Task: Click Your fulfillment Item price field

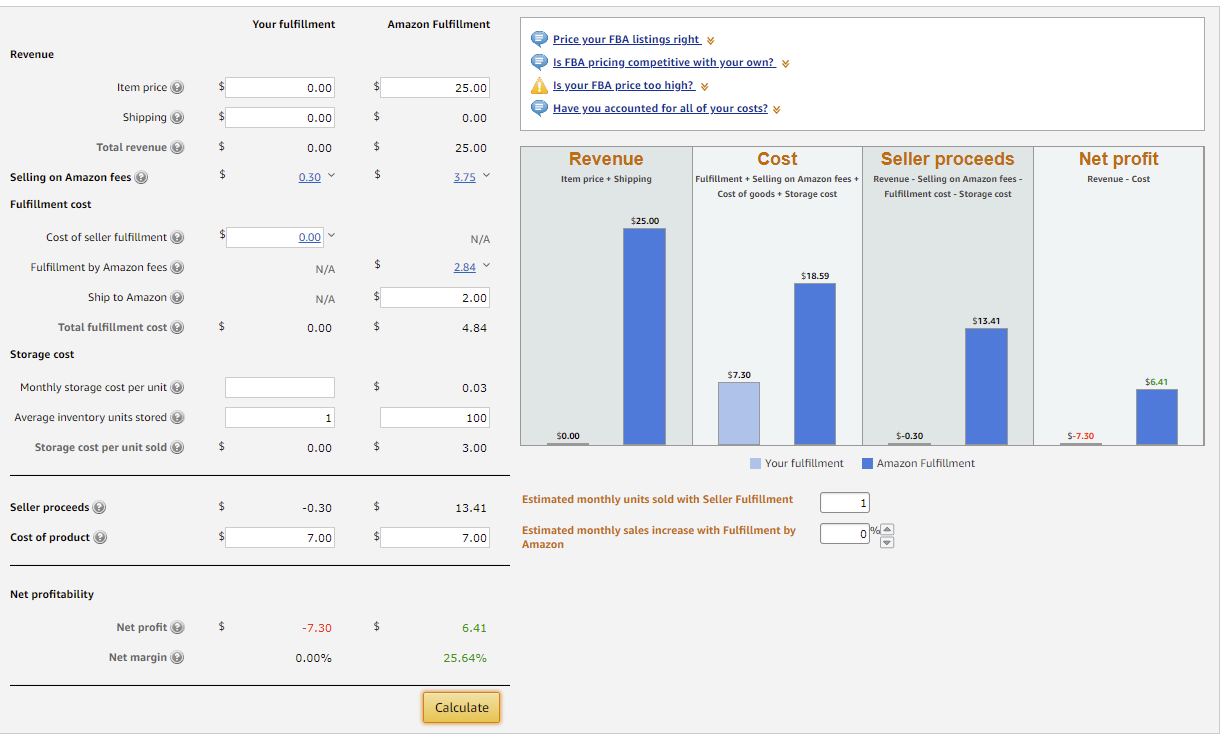Action: (x=280, y=88)
